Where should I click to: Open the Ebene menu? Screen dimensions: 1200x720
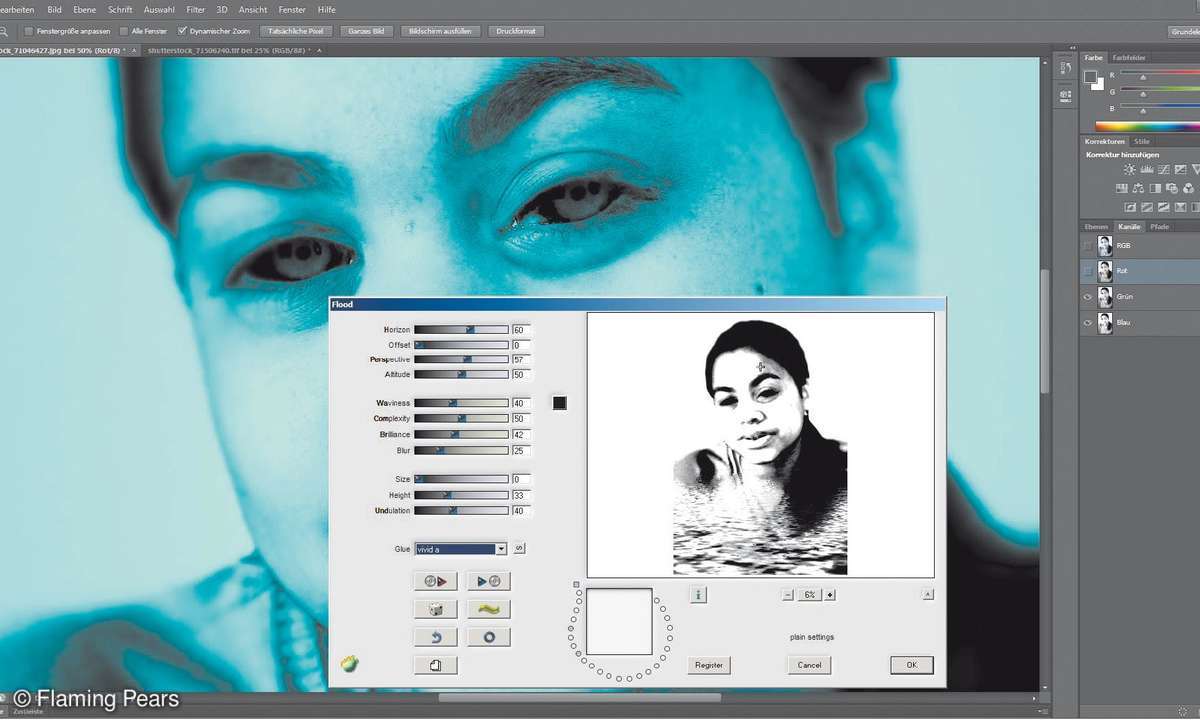[x=84, y=9]
